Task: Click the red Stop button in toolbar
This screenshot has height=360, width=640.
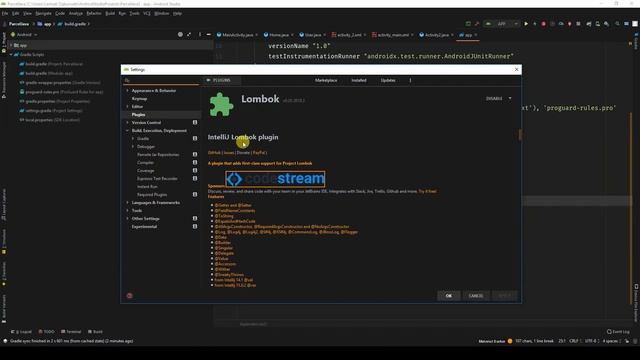Action: (578, 24)
